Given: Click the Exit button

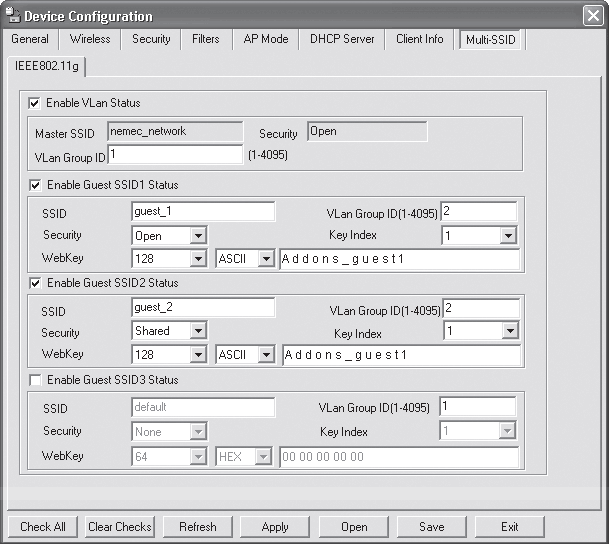Looking at the screenshot, I should (x=510, y=527).
